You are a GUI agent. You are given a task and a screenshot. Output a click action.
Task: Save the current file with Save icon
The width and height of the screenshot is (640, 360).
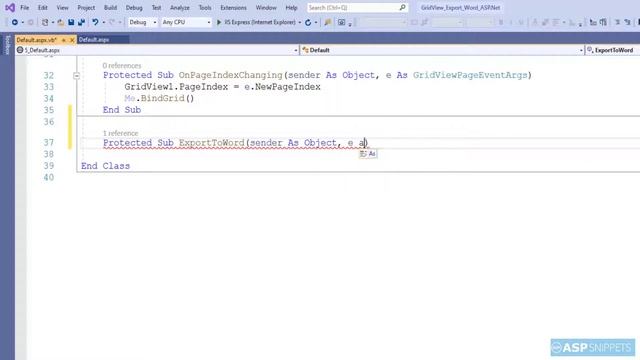tap(71, 22)
